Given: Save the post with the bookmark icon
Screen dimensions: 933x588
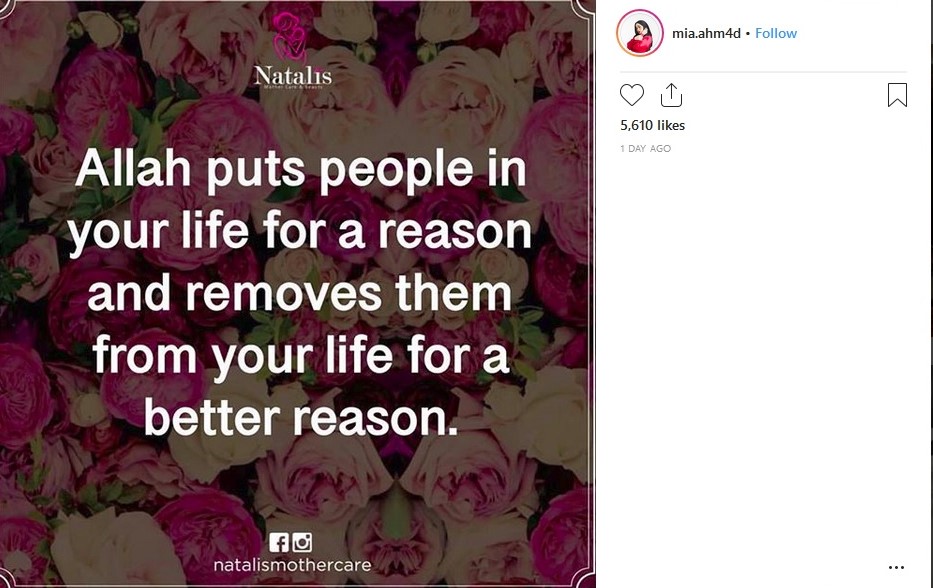Looking at the screenshot, I should click(x=897, y=95).
